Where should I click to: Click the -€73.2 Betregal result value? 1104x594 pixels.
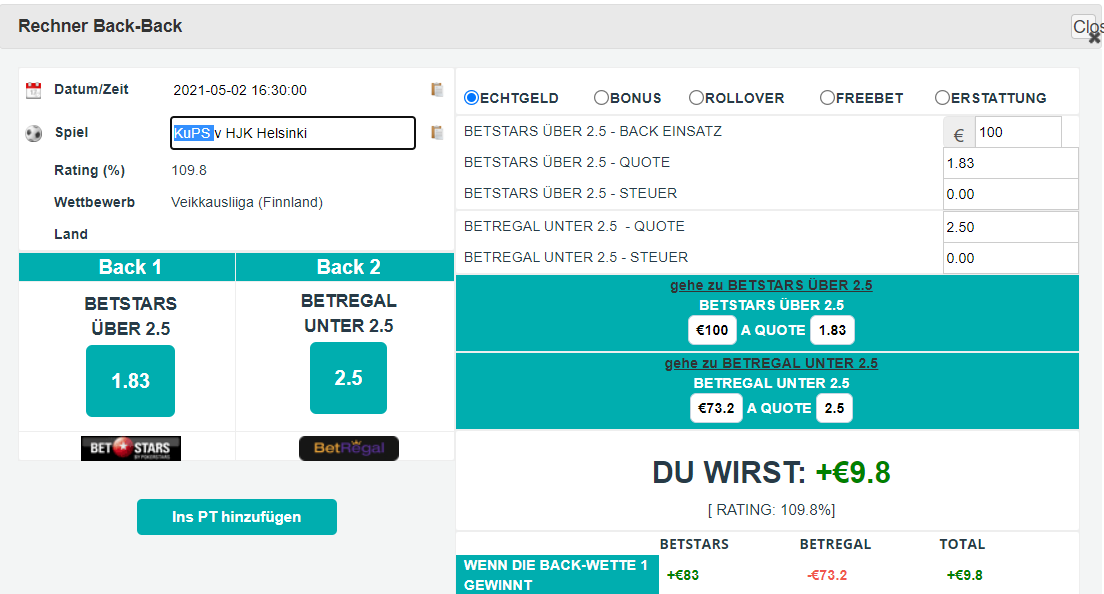tap(827, 575)
